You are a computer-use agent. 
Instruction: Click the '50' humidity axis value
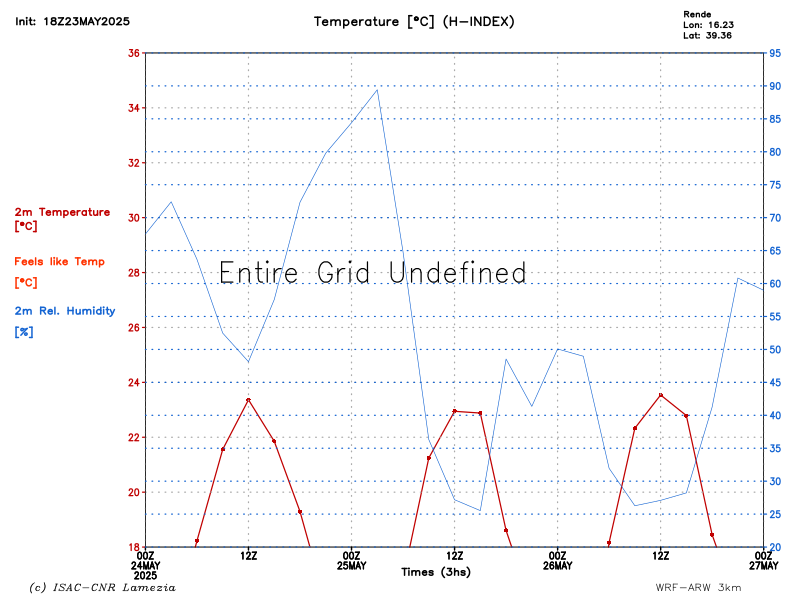(775, 349)
